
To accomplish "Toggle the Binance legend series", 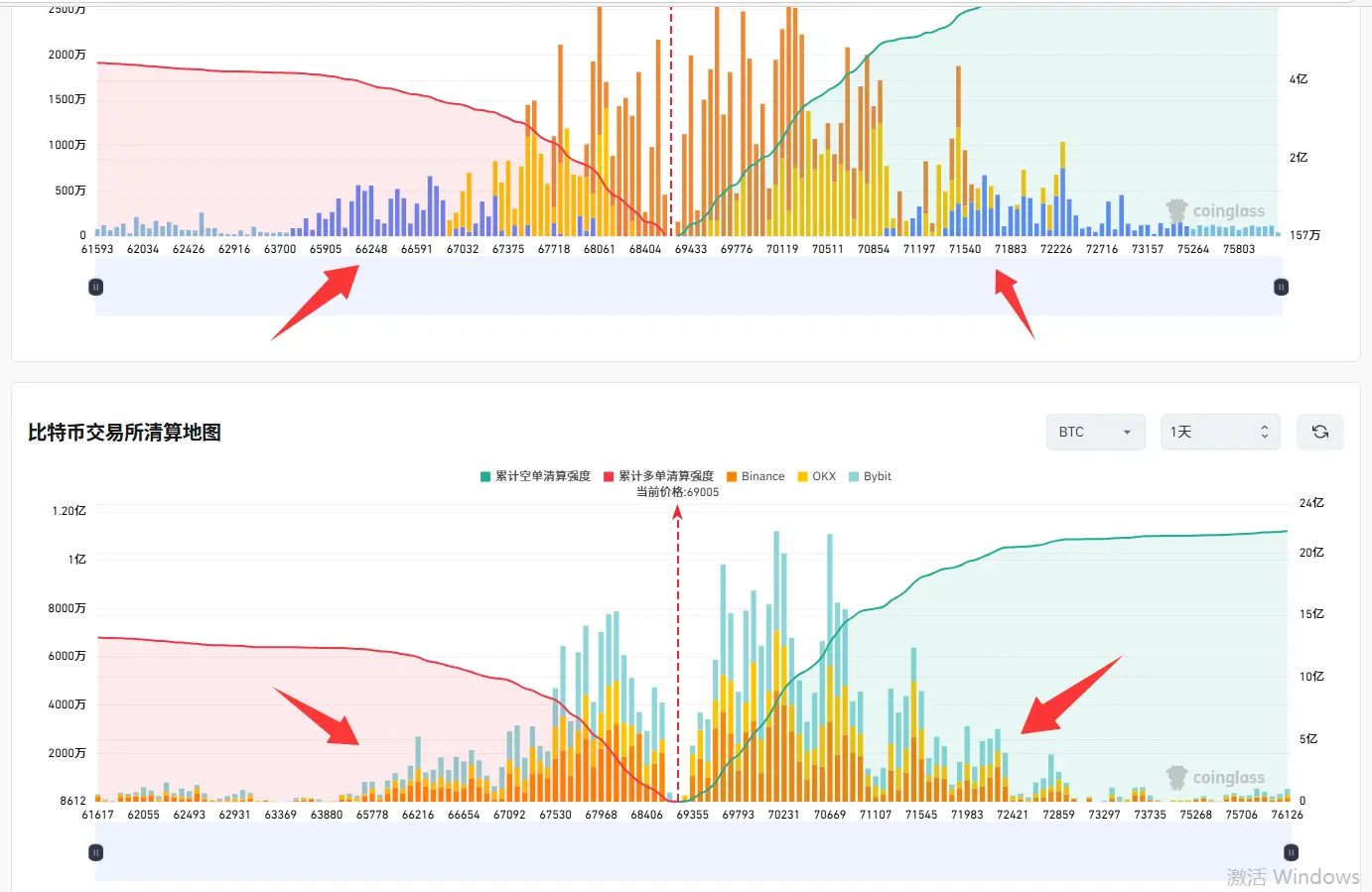I will coord(755,476).
